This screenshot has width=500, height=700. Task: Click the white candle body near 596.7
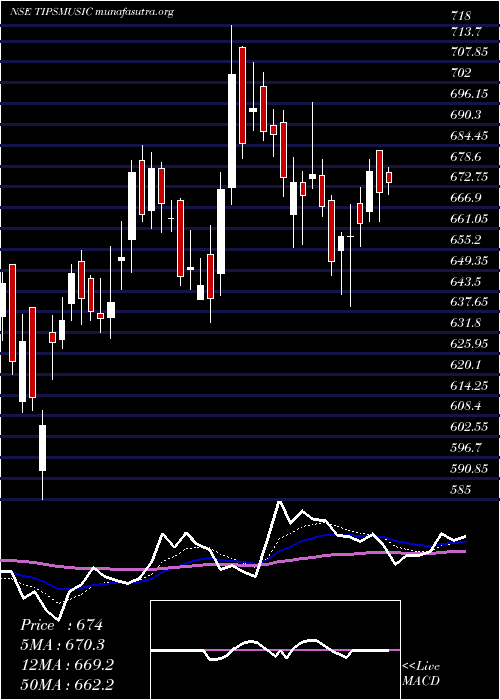(x=42, y=448)
